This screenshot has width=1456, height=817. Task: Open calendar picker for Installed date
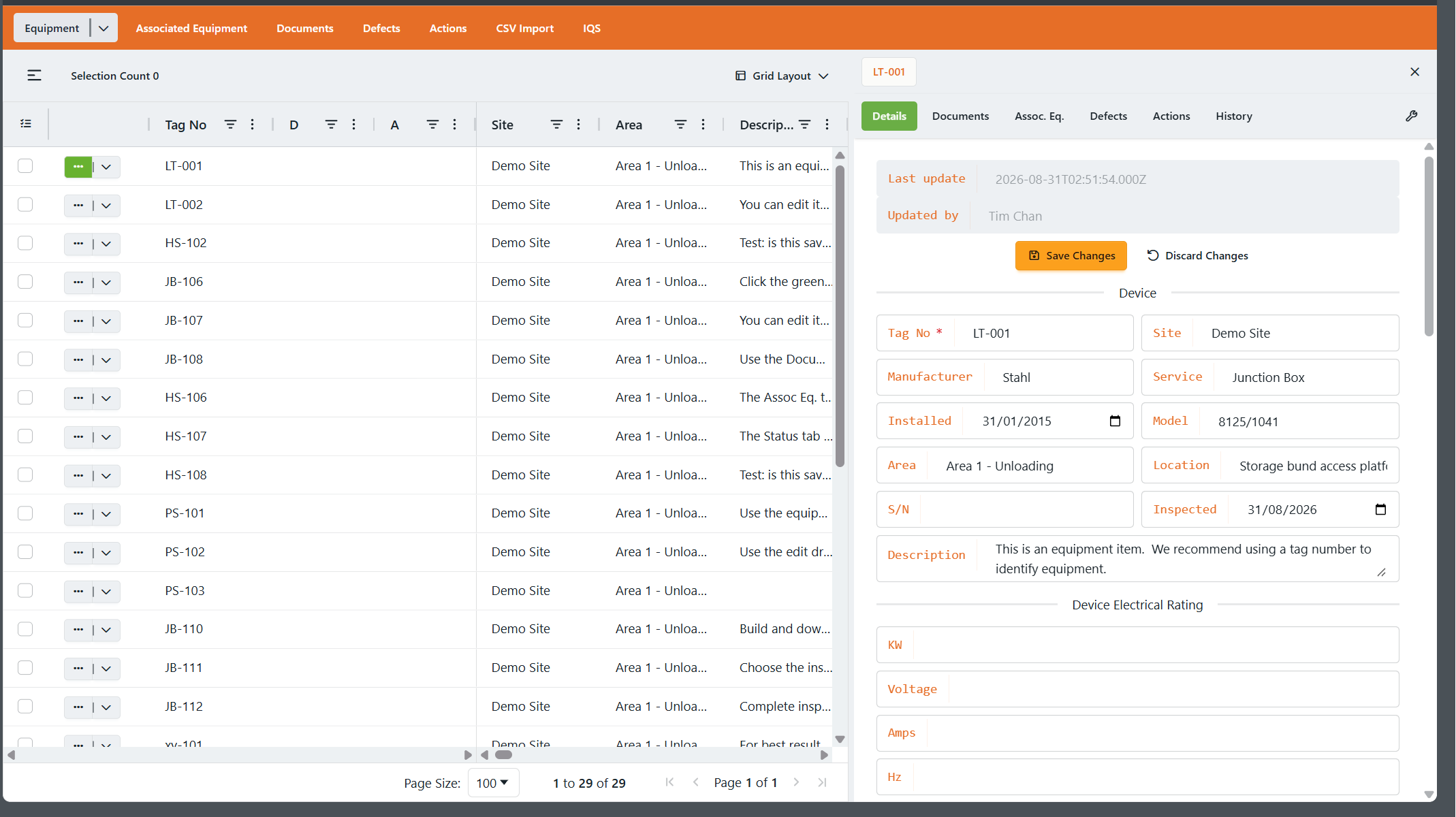click(x=1115, y=421)
